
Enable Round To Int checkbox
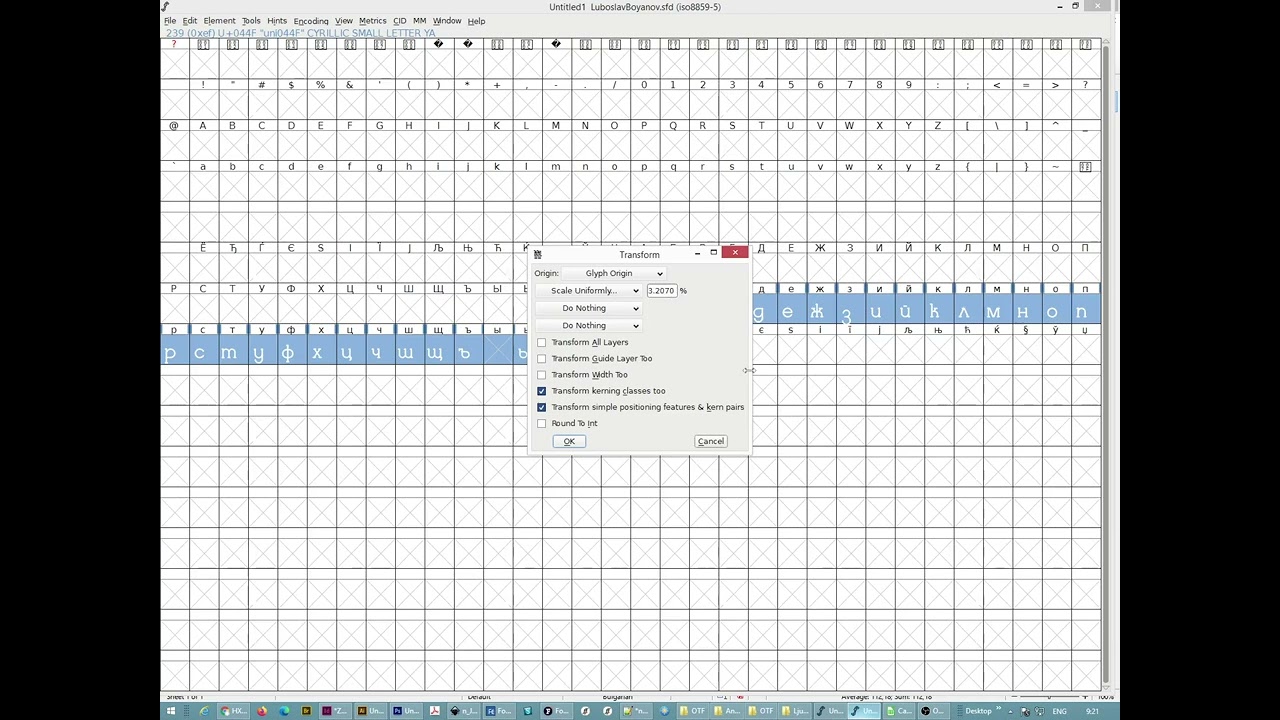[542, 423]
